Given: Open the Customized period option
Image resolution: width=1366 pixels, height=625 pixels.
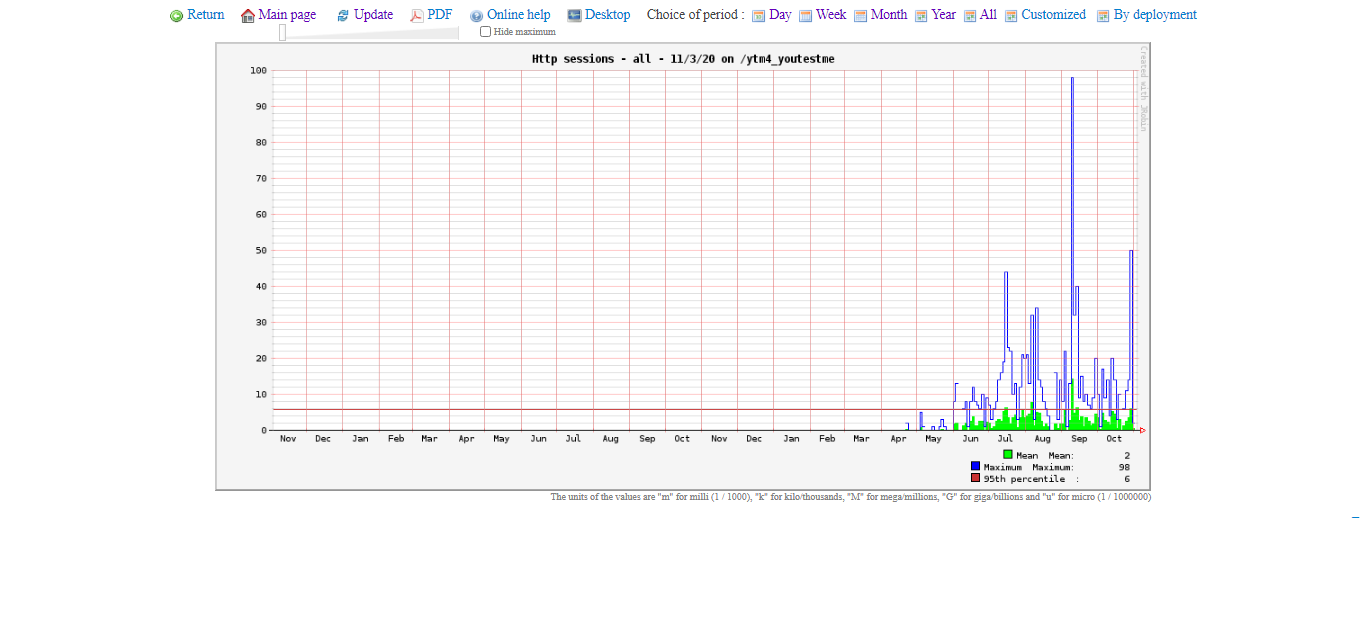Looking at the screenshot, I should 1053,15.
